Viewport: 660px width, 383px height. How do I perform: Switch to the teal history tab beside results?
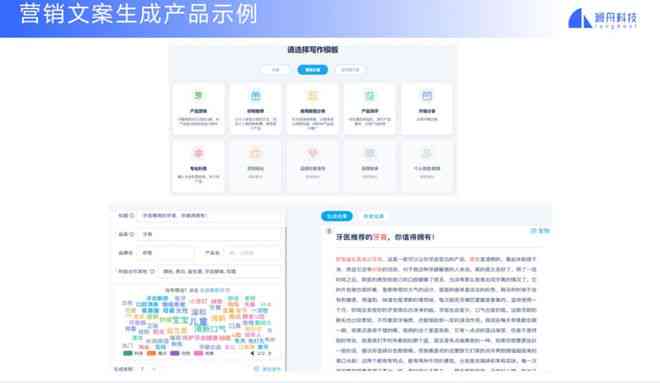(373, 216)
